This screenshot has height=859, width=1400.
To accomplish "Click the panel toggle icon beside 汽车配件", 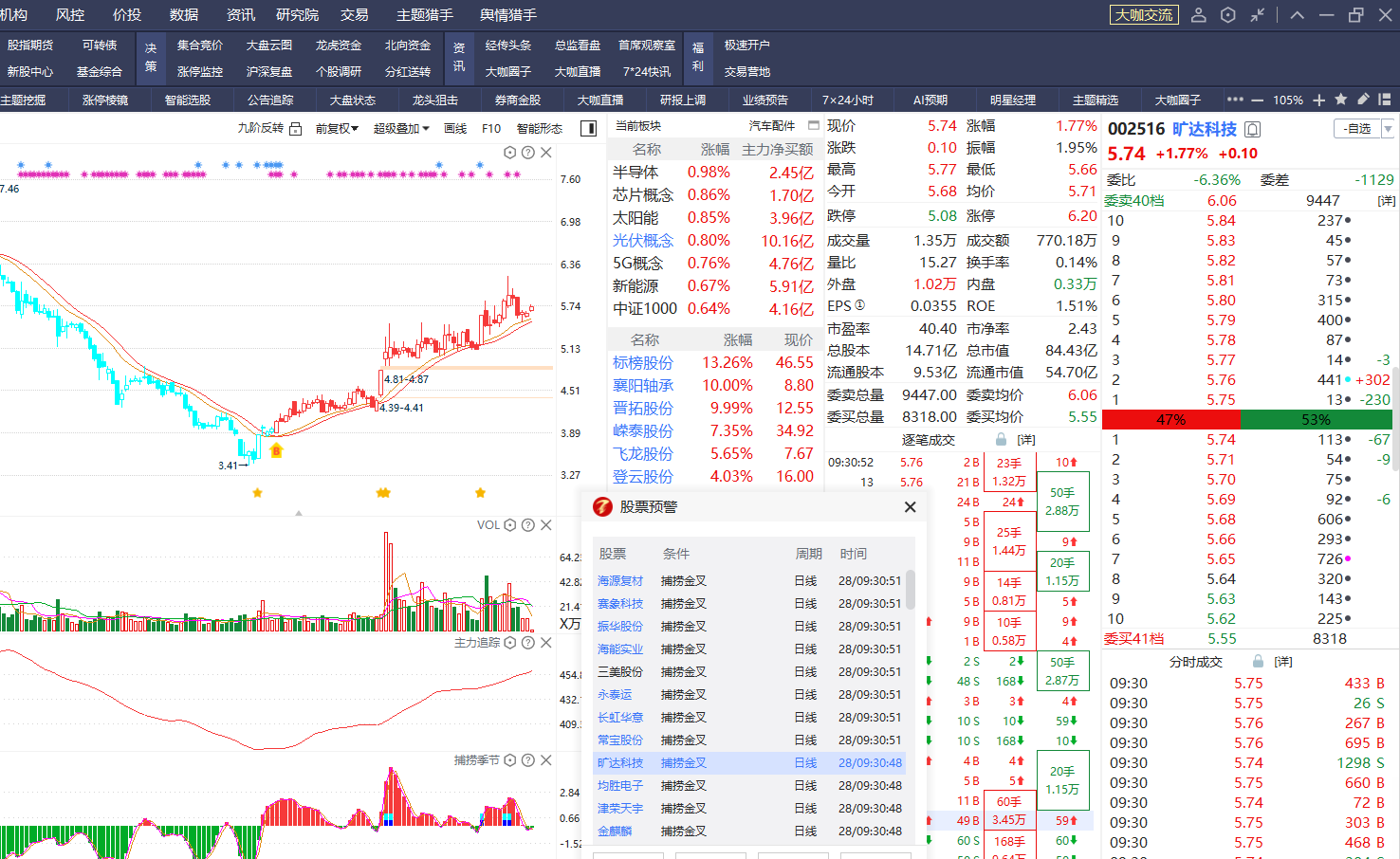I will point(814,125).
